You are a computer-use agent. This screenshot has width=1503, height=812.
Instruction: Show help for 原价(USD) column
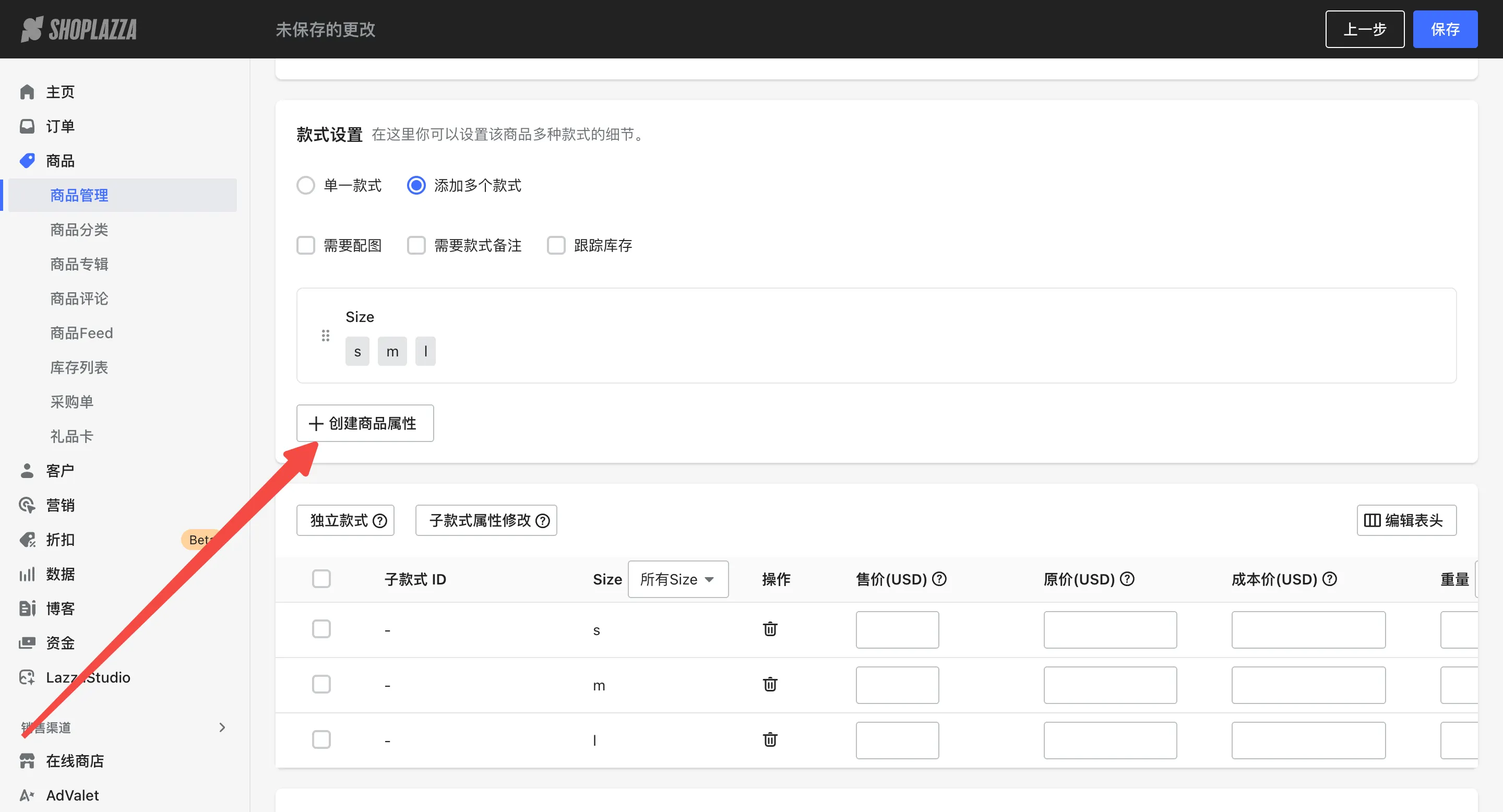coord(1127,579)
